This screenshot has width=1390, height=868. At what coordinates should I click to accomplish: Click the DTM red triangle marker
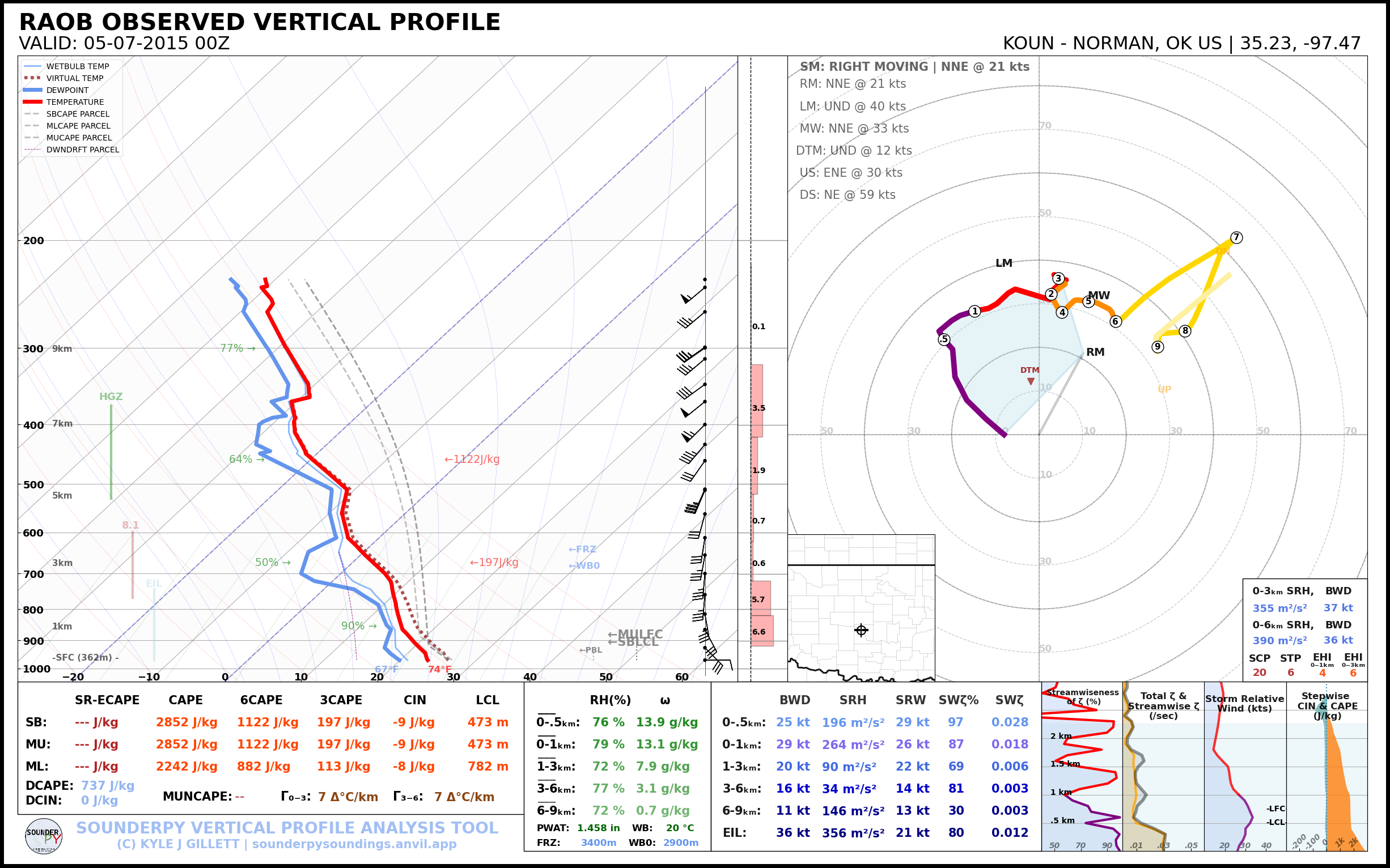(1031, 381)
